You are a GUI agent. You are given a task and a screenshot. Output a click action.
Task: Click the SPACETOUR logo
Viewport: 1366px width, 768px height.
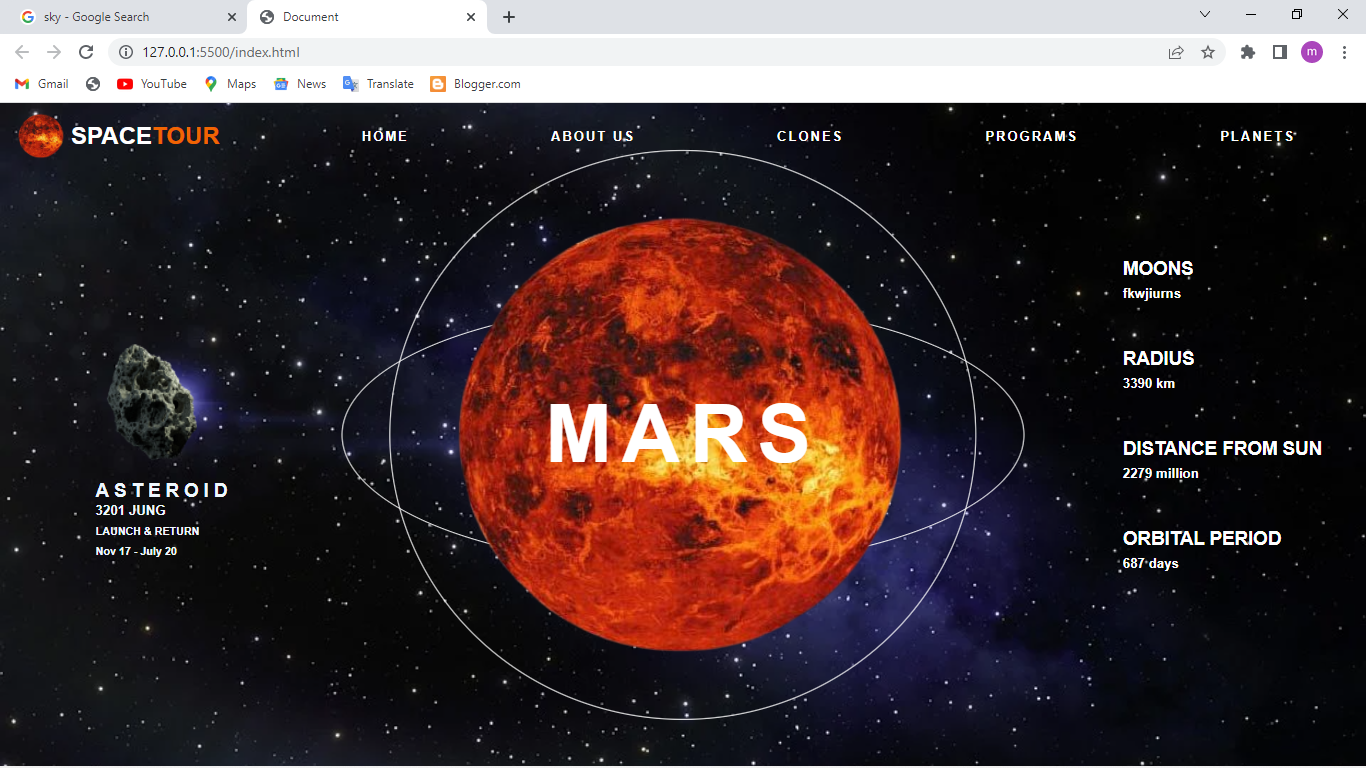tap(119, 136)
